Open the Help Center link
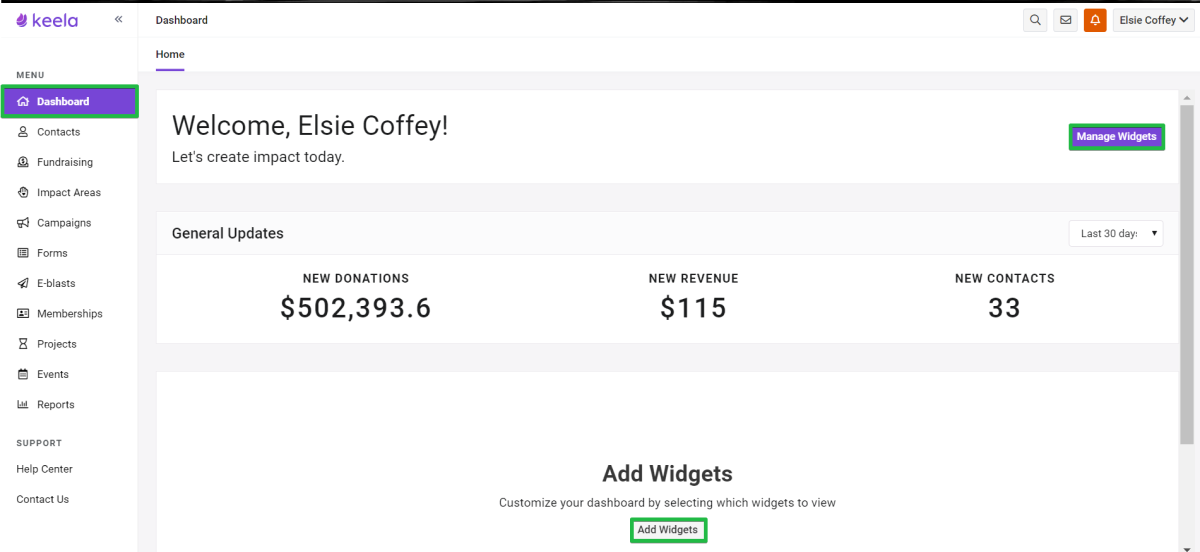The height and width of the screenshot is (552, 1200). pos(44,469)
